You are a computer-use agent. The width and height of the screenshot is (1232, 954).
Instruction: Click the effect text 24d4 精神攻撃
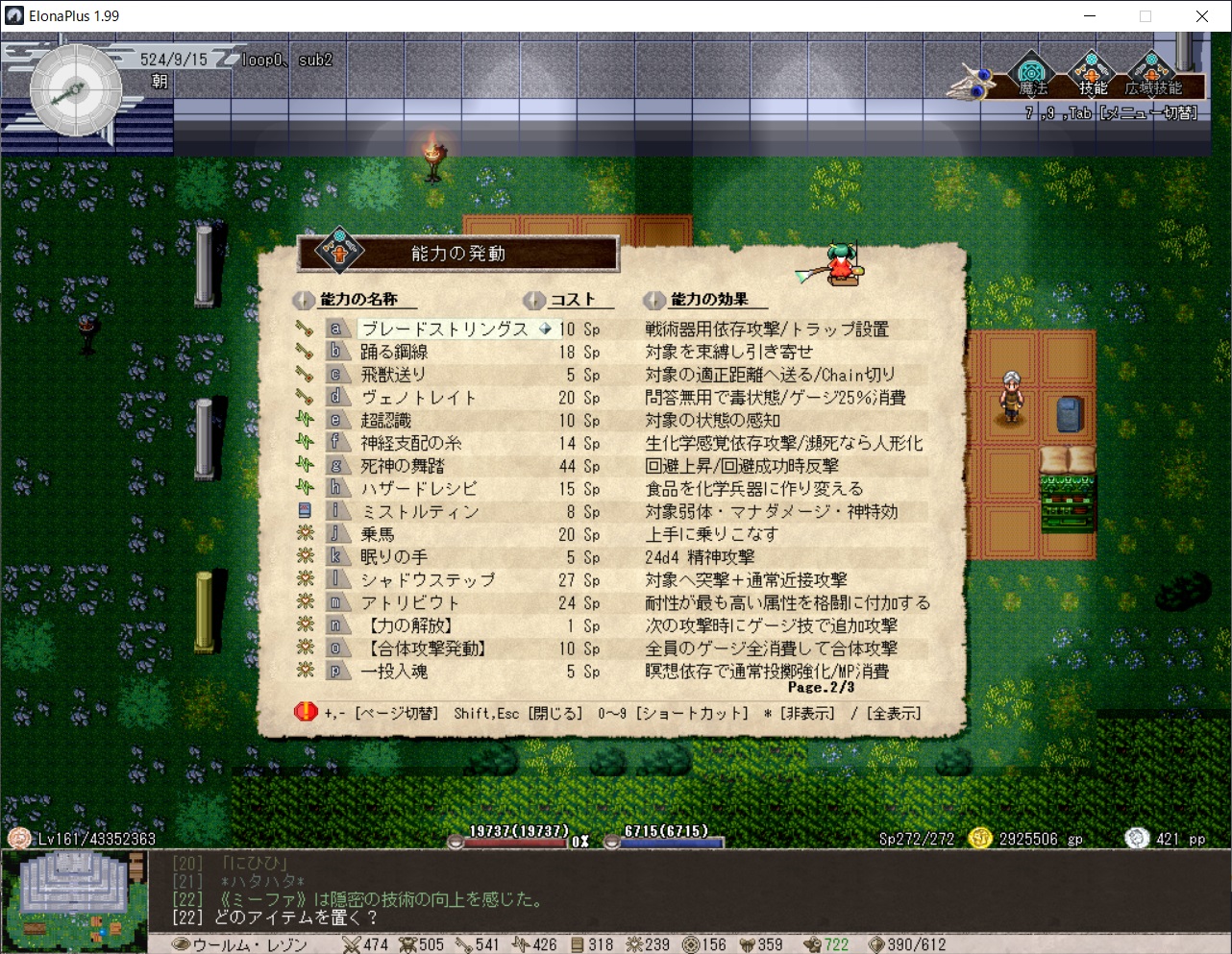coord(700,557)
